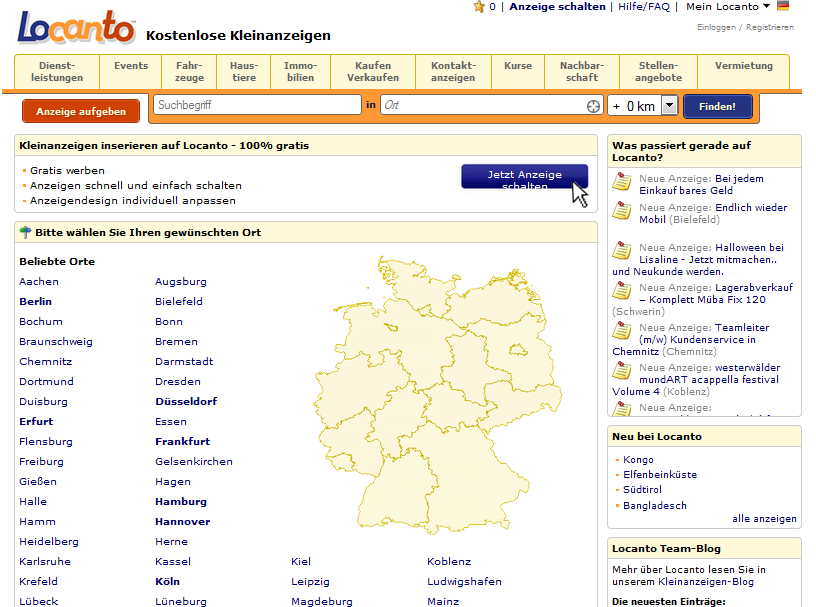
Task: Click the 'alle anzeigen' link
Action: point(764,519)
